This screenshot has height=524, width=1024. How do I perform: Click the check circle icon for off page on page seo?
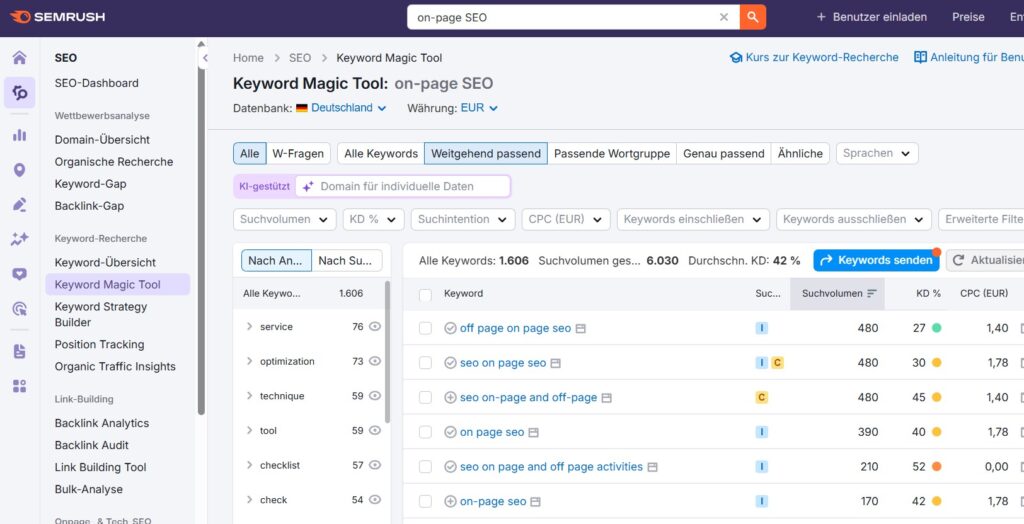click(x=450, y=329)
